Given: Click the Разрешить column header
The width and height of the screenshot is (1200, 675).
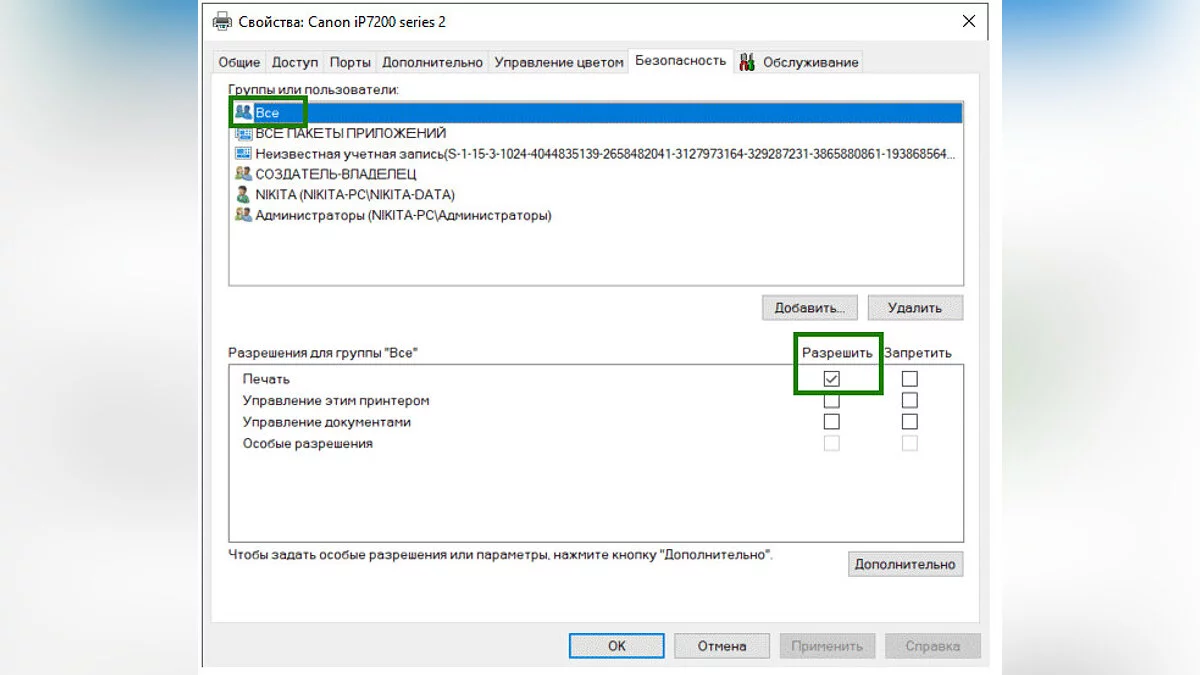Looking at the screenshot, I should click(837, 353).
